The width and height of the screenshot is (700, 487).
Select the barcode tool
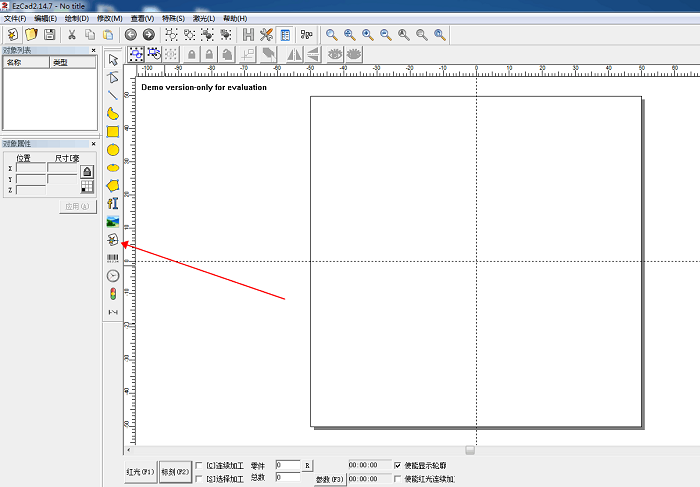pyautogui.click(x=113, y=258)
